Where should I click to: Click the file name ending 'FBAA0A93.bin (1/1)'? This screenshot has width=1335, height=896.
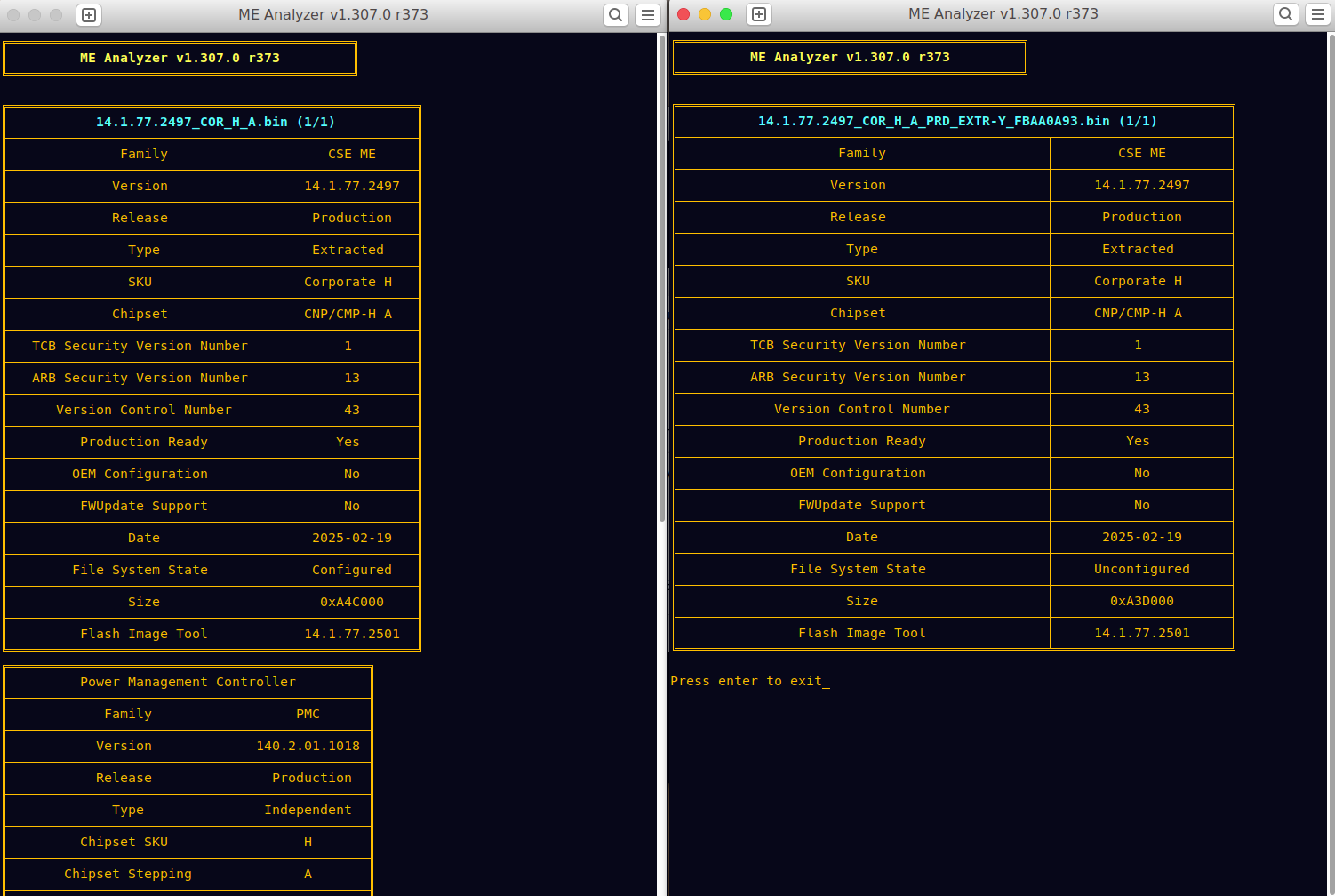(x=957, y=121)
